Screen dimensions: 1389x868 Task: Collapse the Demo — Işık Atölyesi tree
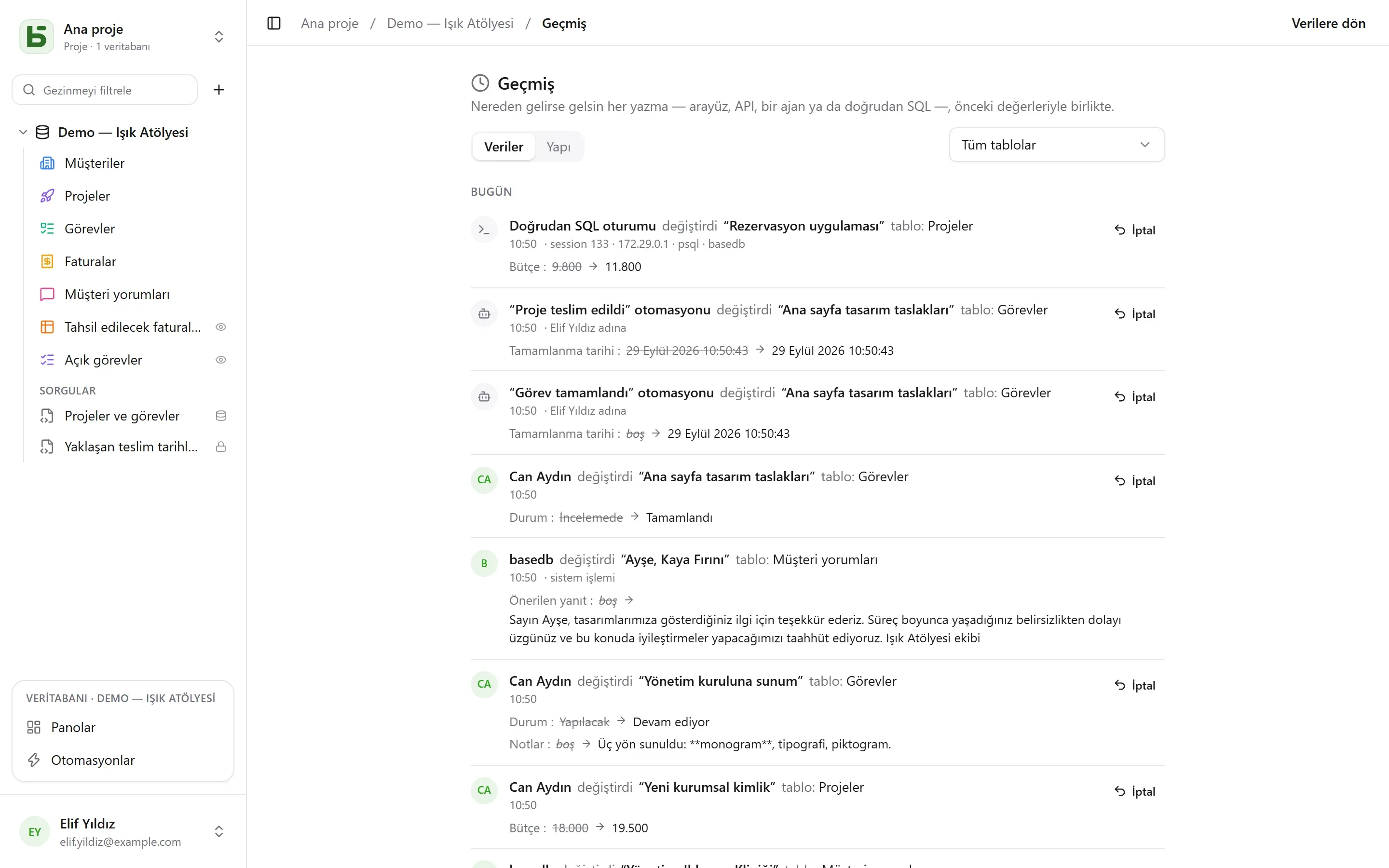23,132
